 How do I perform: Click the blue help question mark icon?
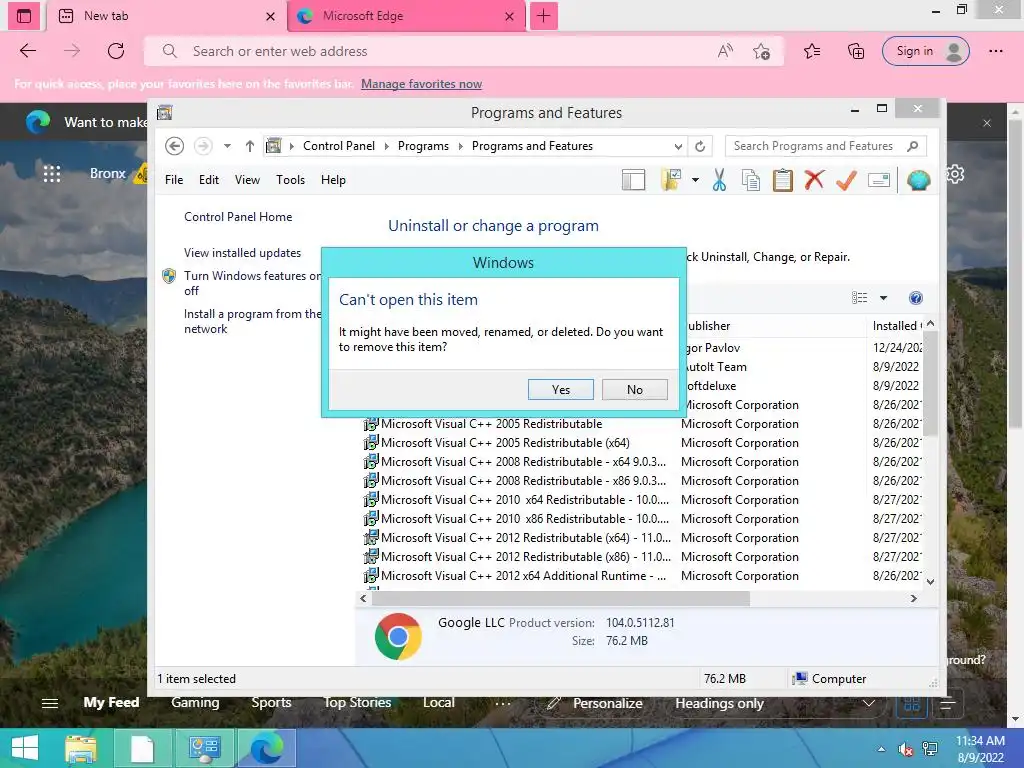pos(916,298)
